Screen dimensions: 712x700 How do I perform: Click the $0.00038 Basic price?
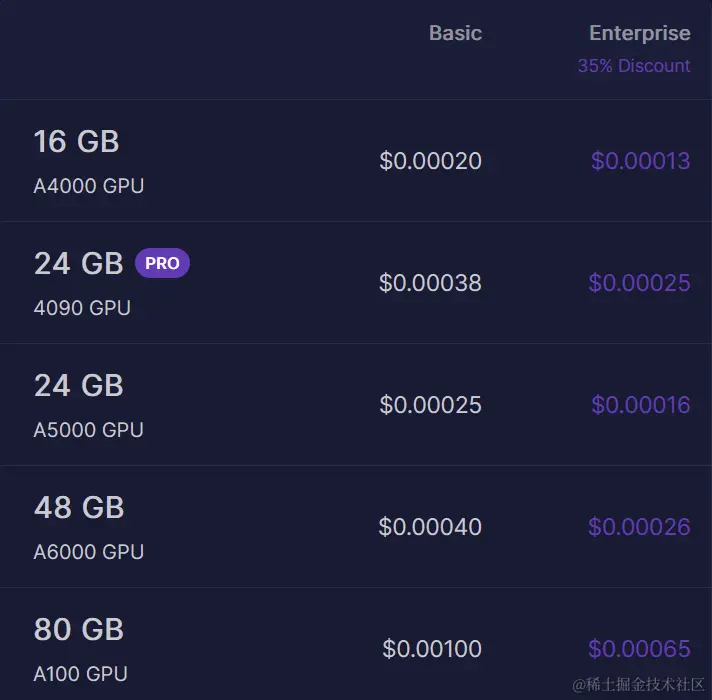[430, 283]
